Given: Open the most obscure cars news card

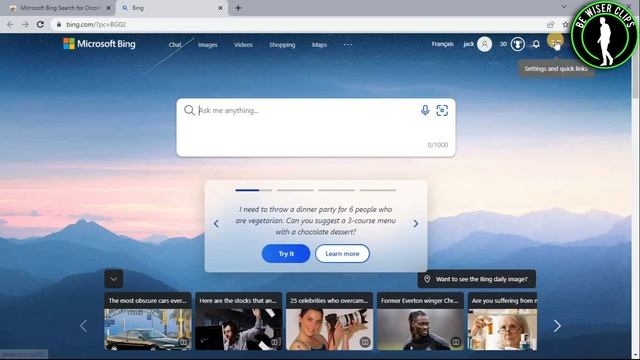Looking at the screenshot, I should 148,321.
